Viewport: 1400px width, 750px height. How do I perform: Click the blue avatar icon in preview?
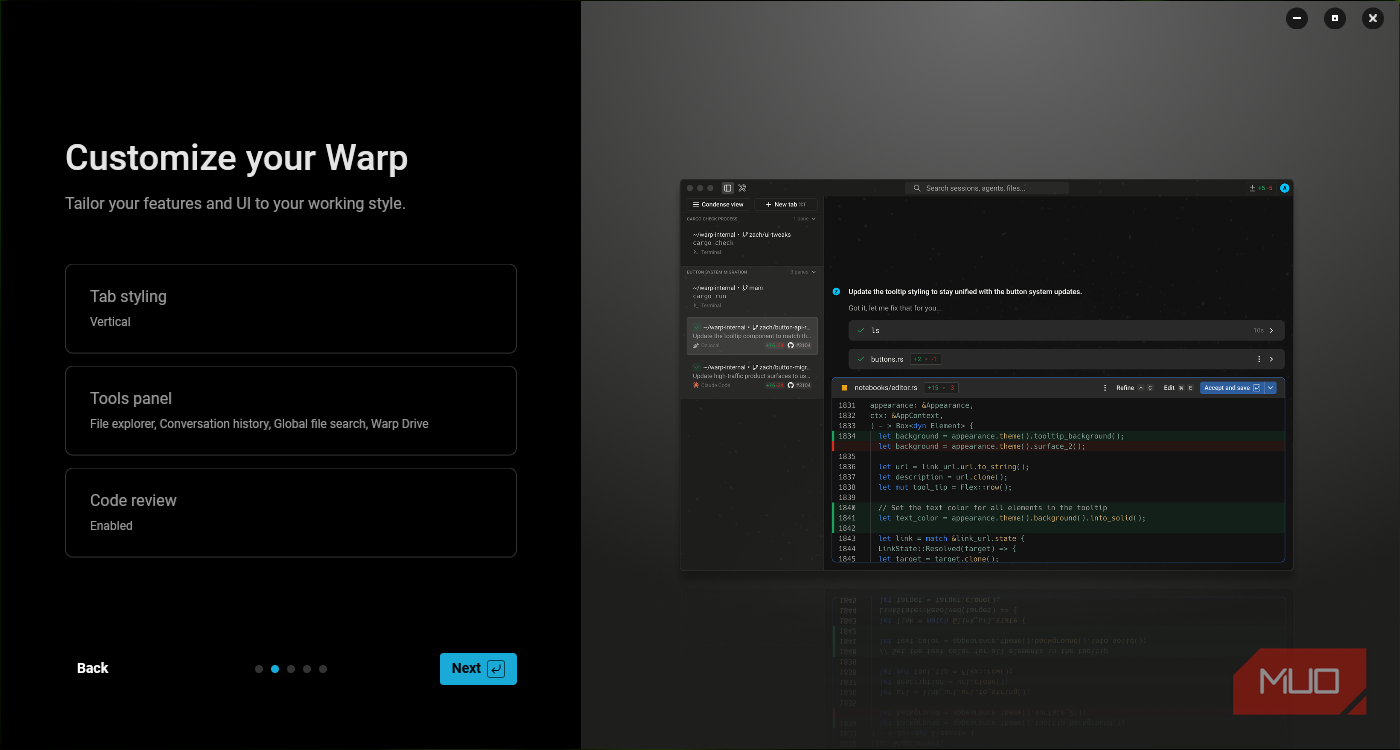coord(1285,188)
